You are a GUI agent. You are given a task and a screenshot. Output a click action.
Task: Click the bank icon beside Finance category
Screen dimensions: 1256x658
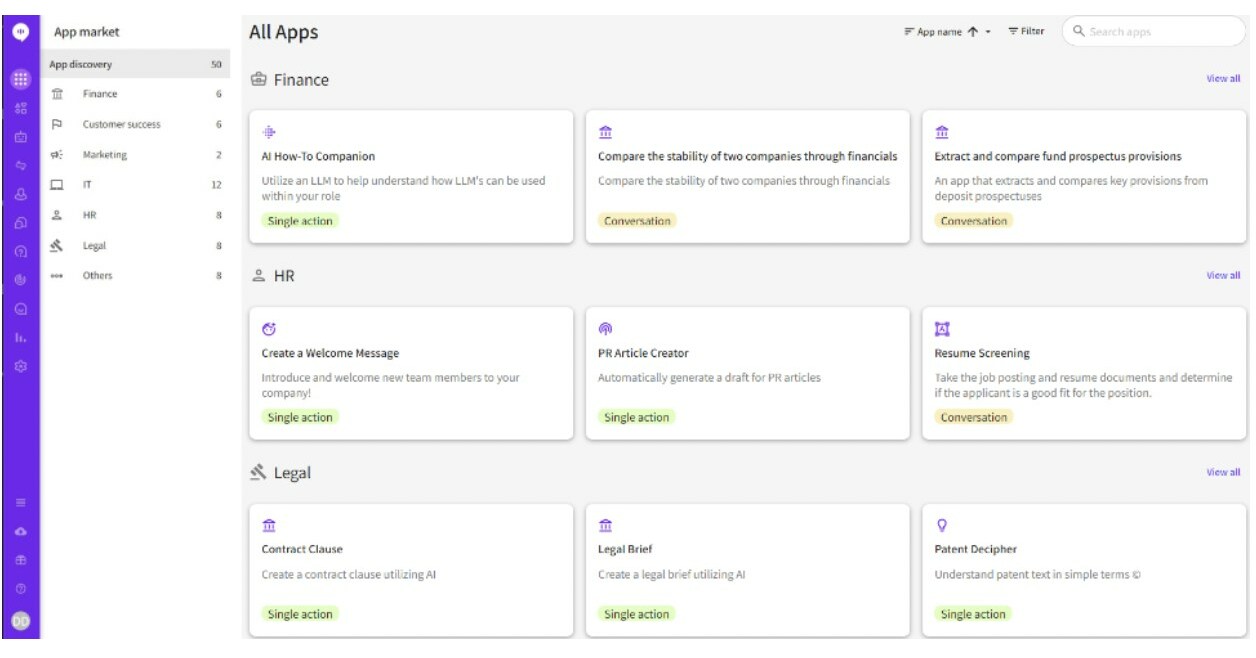pyautogui.click(x=56, y=92)
